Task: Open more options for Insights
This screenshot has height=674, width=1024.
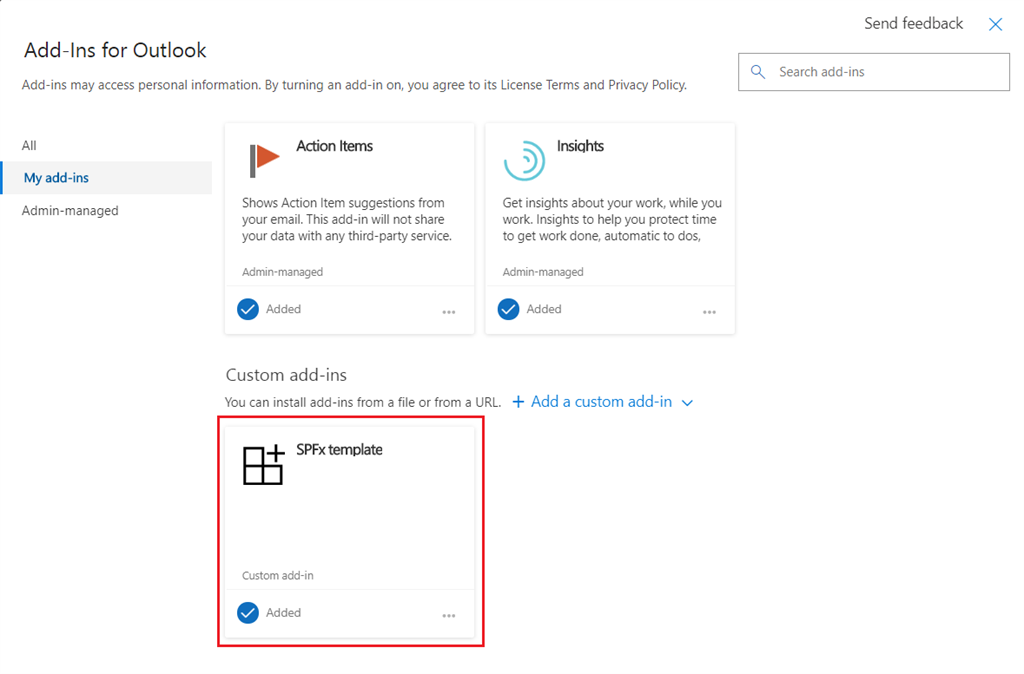Action: 710,310
